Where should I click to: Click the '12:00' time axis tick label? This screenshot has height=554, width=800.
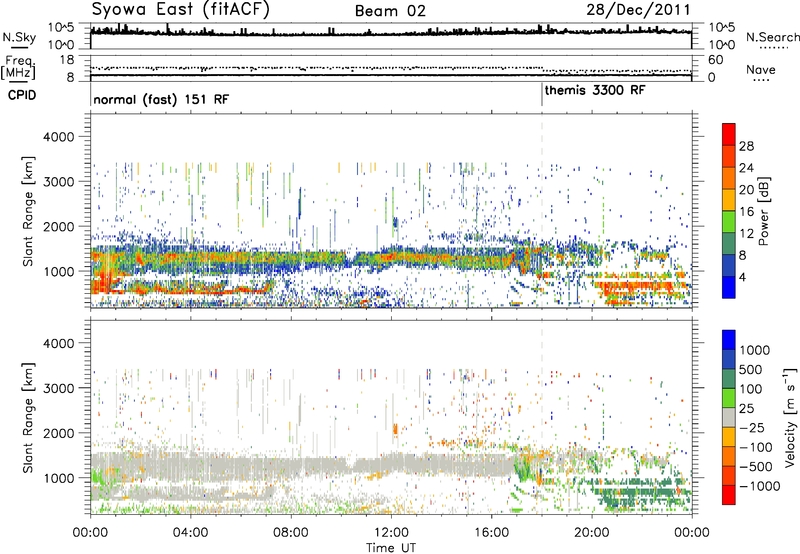click(391, 533)
